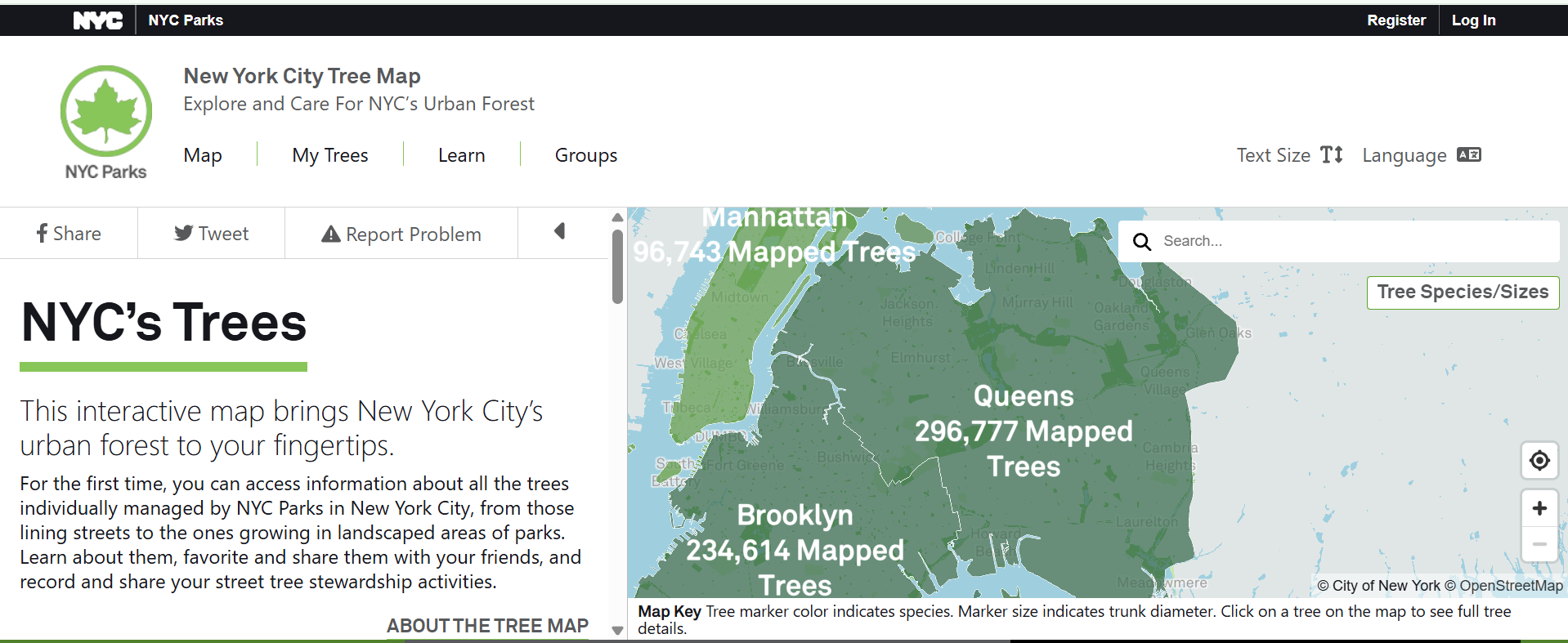Click the sidebar scrollbar up arrow

tap(617, 217)
